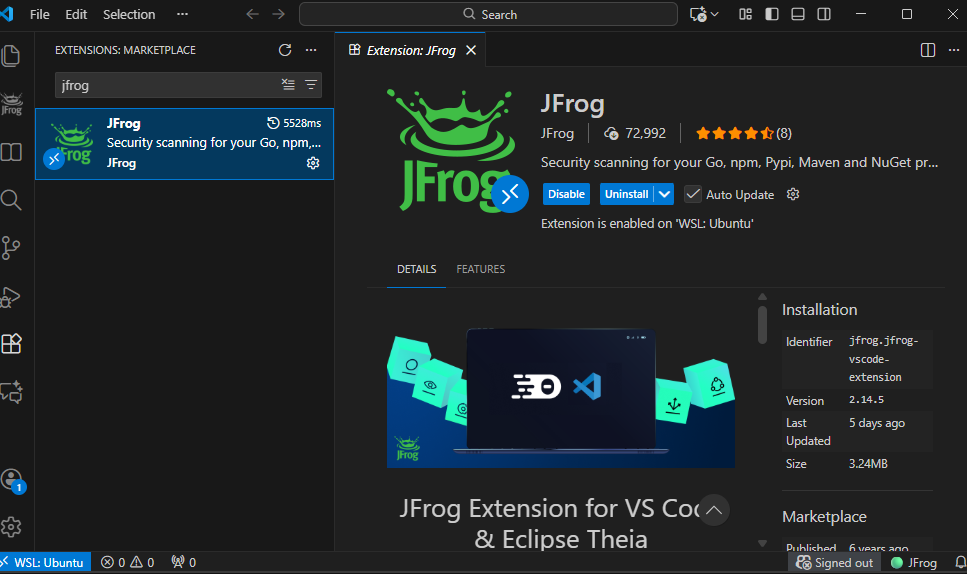967x574 pixels.
Task: Open the Search view in activity bar
Action: pos(11,200)
